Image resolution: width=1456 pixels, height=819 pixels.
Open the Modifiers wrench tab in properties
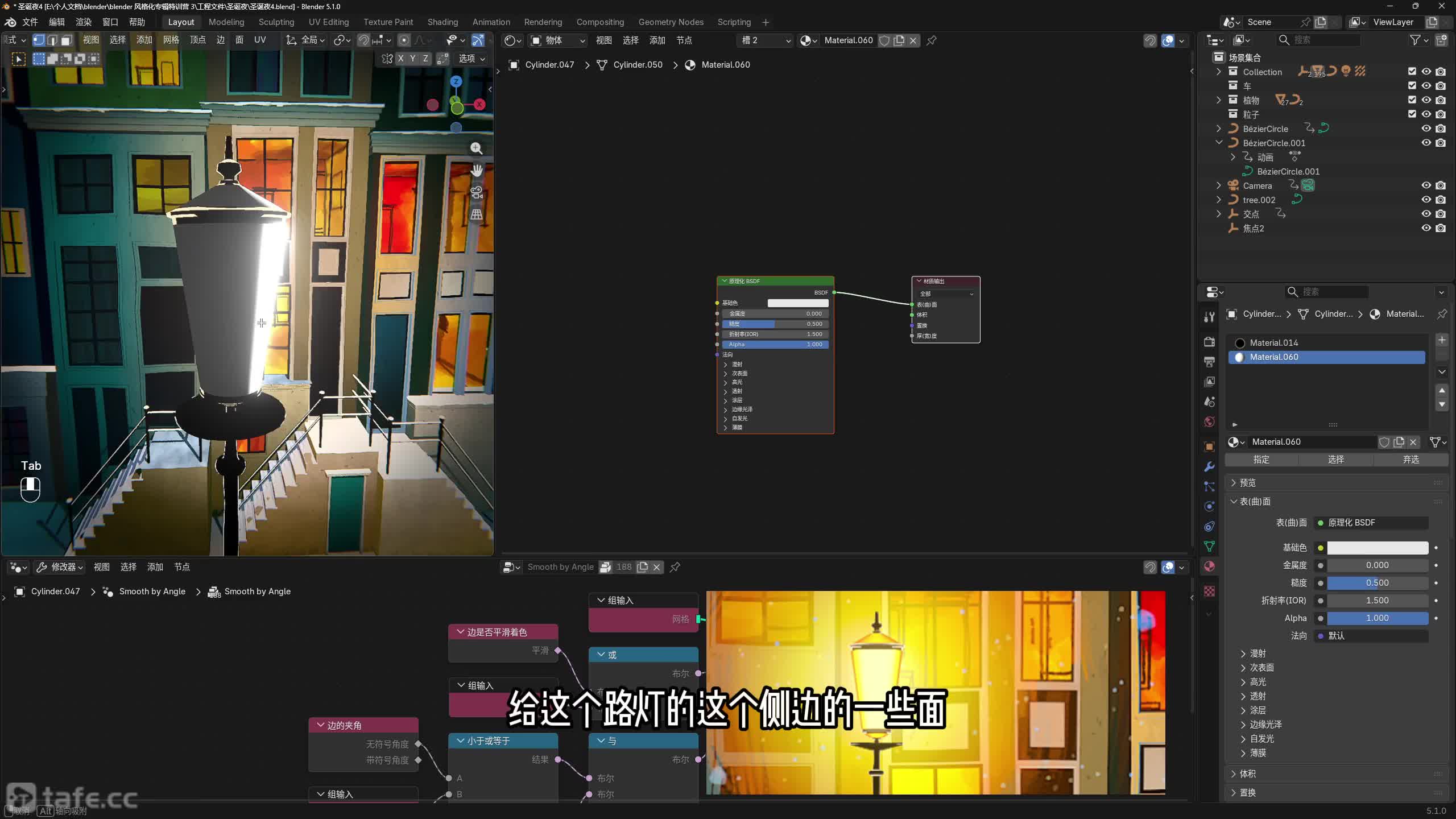pyautogui.click(x=1210, y=466)
